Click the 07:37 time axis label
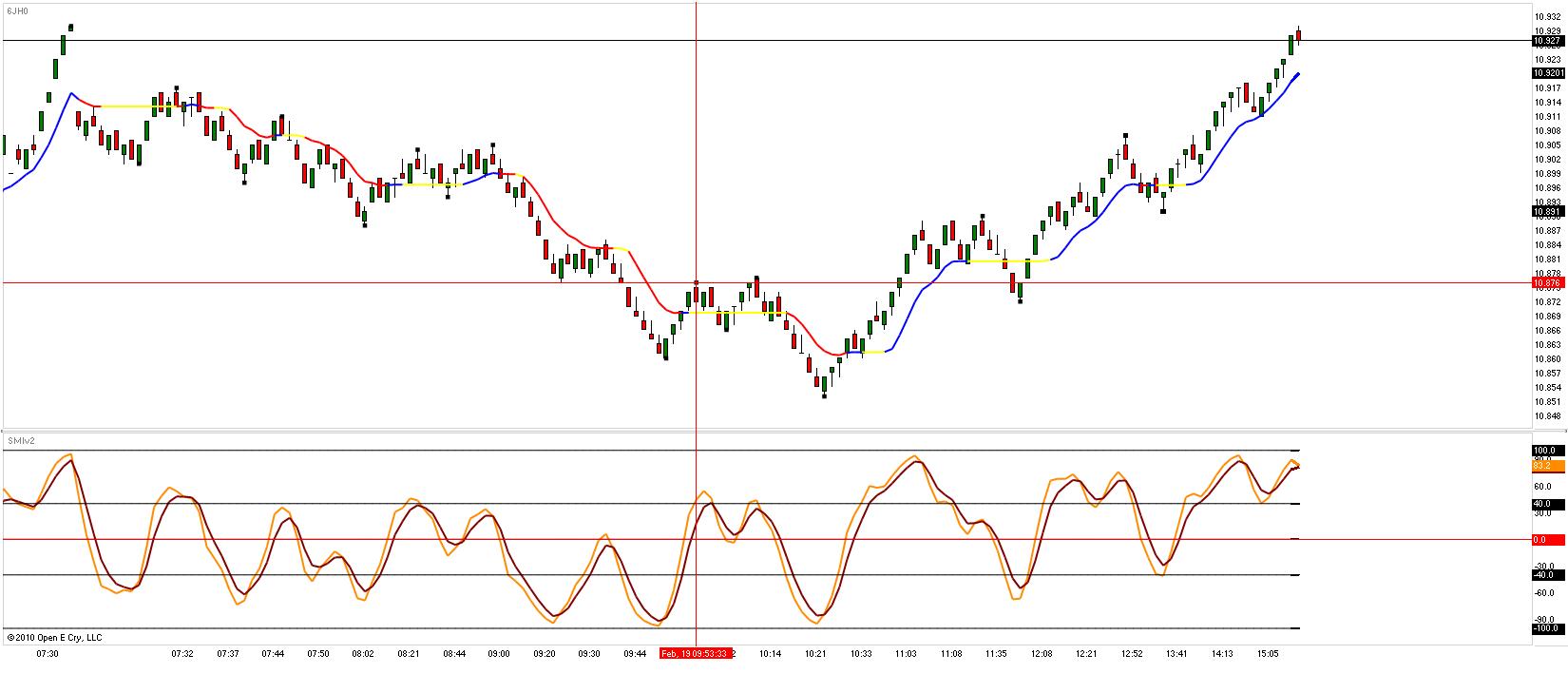Image resolution: width=1568 pixels, height=674 pixels. point(228,654)
